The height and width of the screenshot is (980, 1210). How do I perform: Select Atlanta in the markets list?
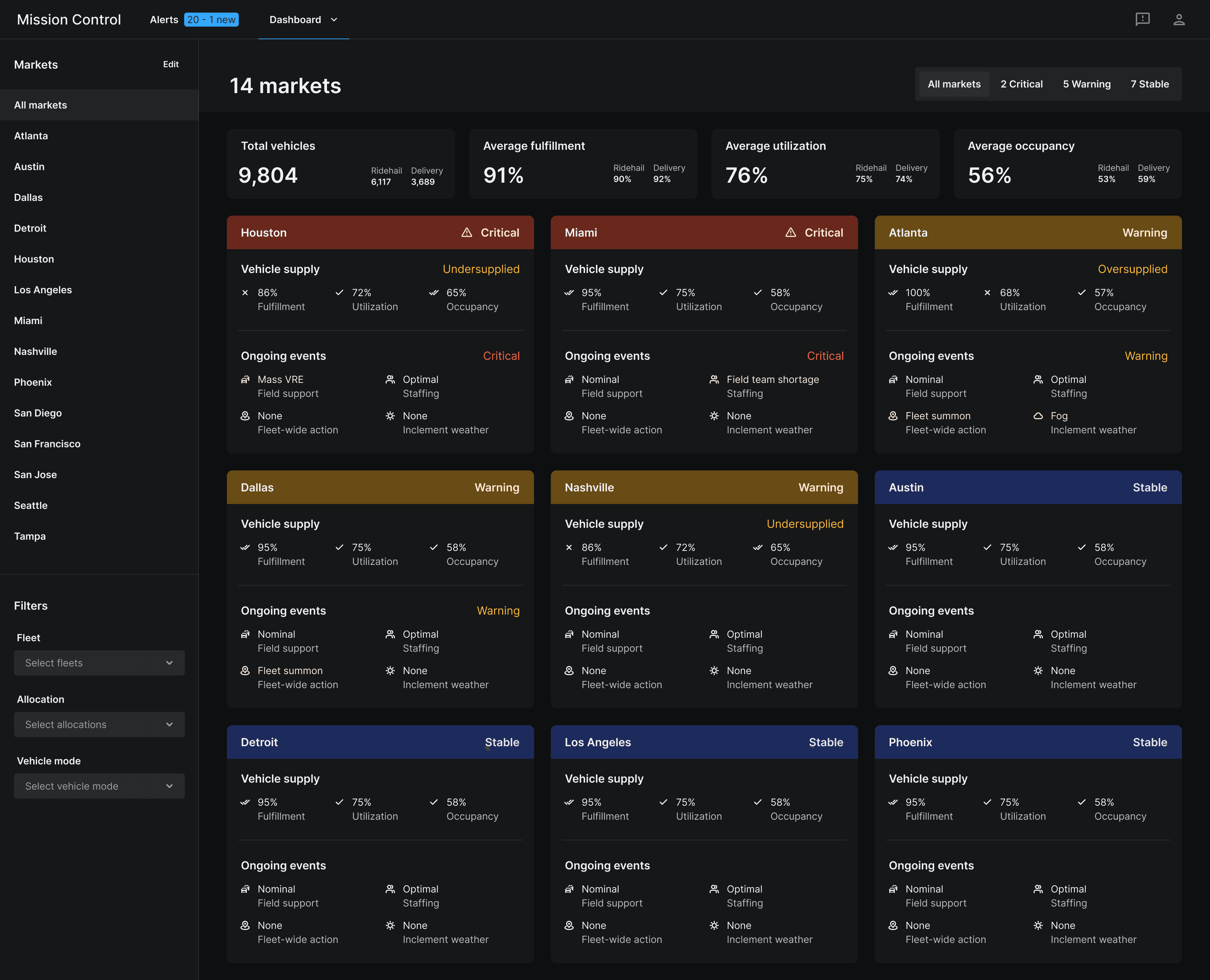[99, 136]
